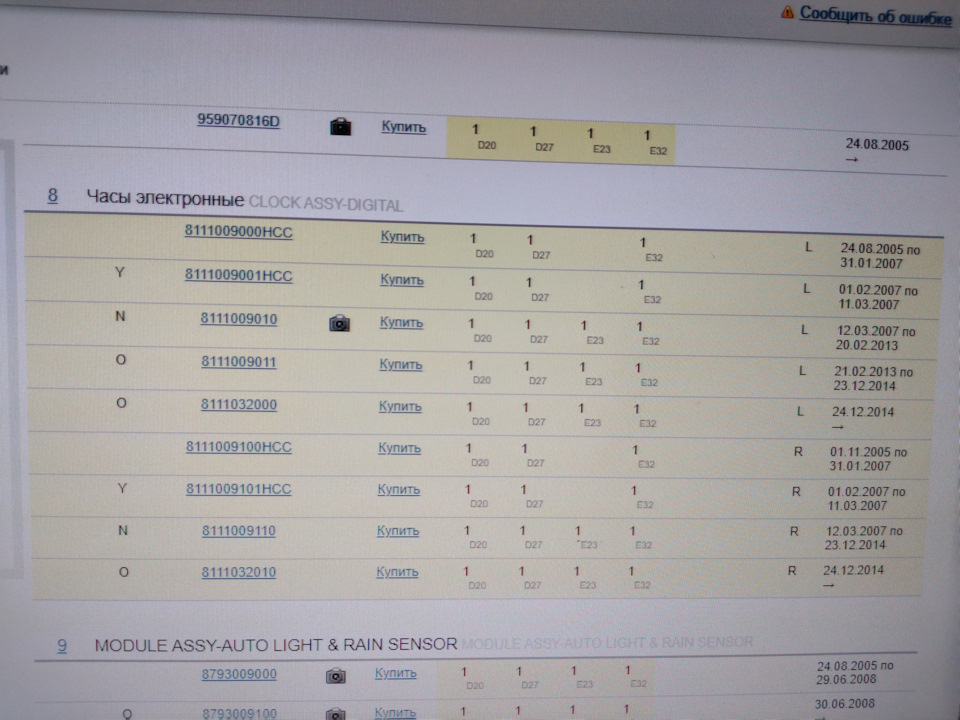This screenshot has width=960, height=720.
Task: Click the date range 12.03.2007 по 20.02.2013
Action: pyautogui.click(x=876, y=338)
